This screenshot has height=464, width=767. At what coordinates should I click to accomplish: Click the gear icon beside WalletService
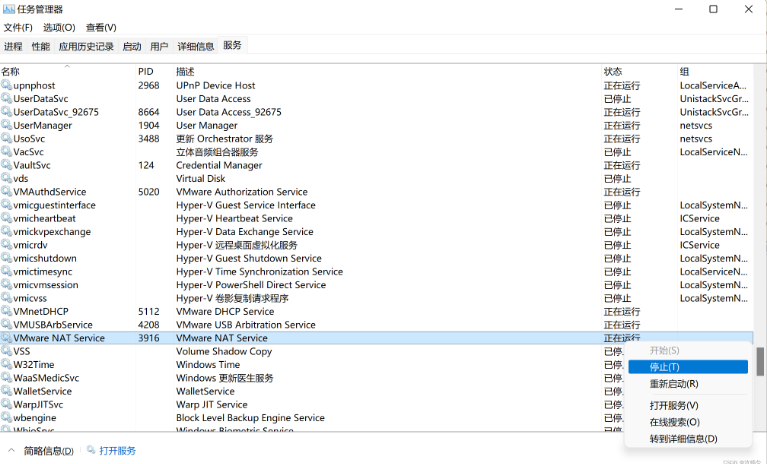click(6, 391)
